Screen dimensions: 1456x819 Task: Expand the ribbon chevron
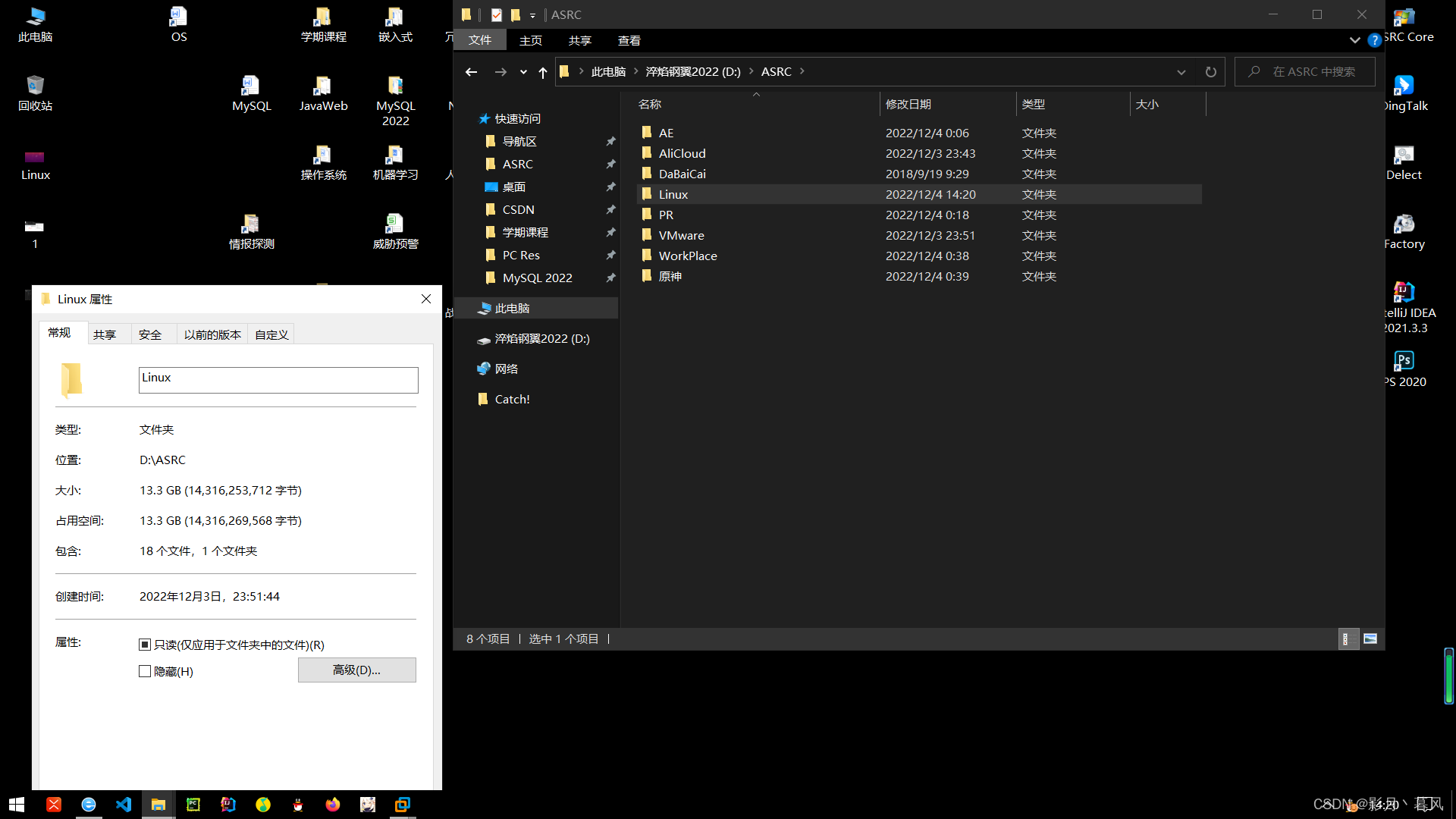click(x=1354, y=40)
